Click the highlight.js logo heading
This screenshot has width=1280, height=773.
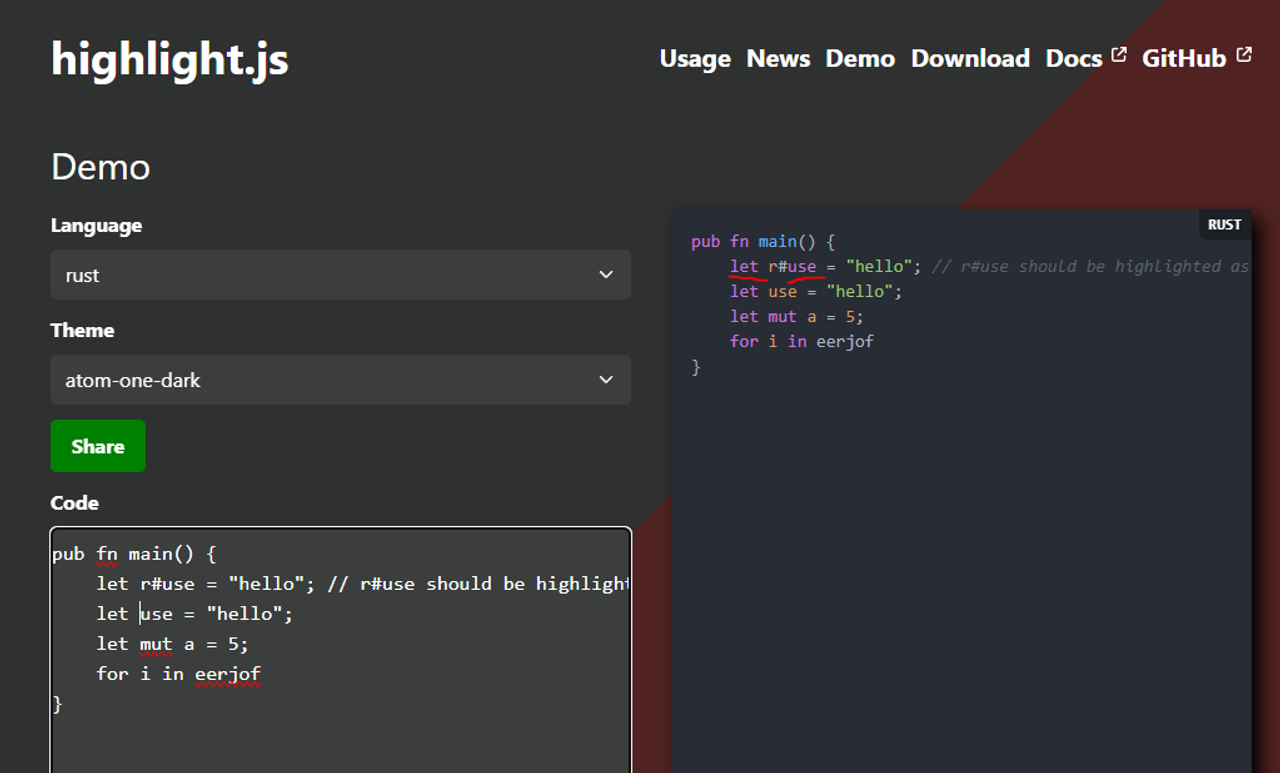[170, 58]
